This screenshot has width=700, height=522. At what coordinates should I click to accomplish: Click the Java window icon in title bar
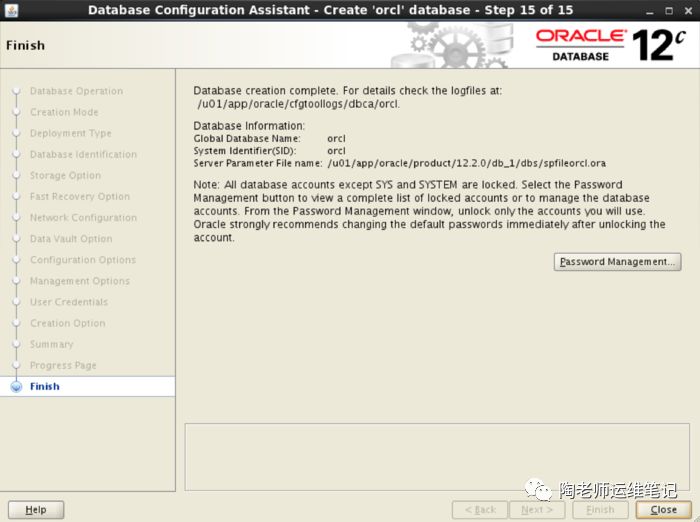(x=11, y=10)
